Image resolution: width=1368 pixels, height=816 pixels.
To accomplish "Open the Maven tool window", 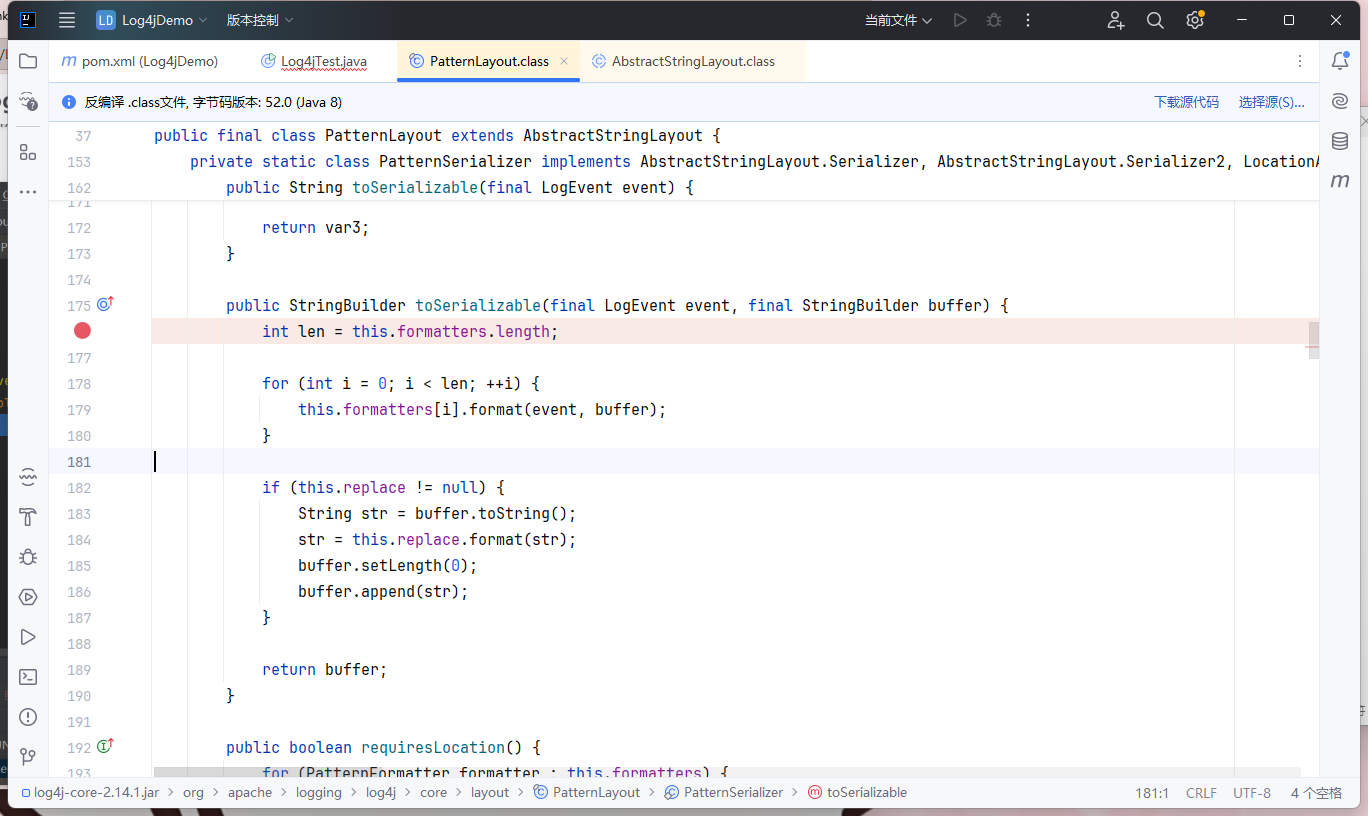I will [1340, 181].
